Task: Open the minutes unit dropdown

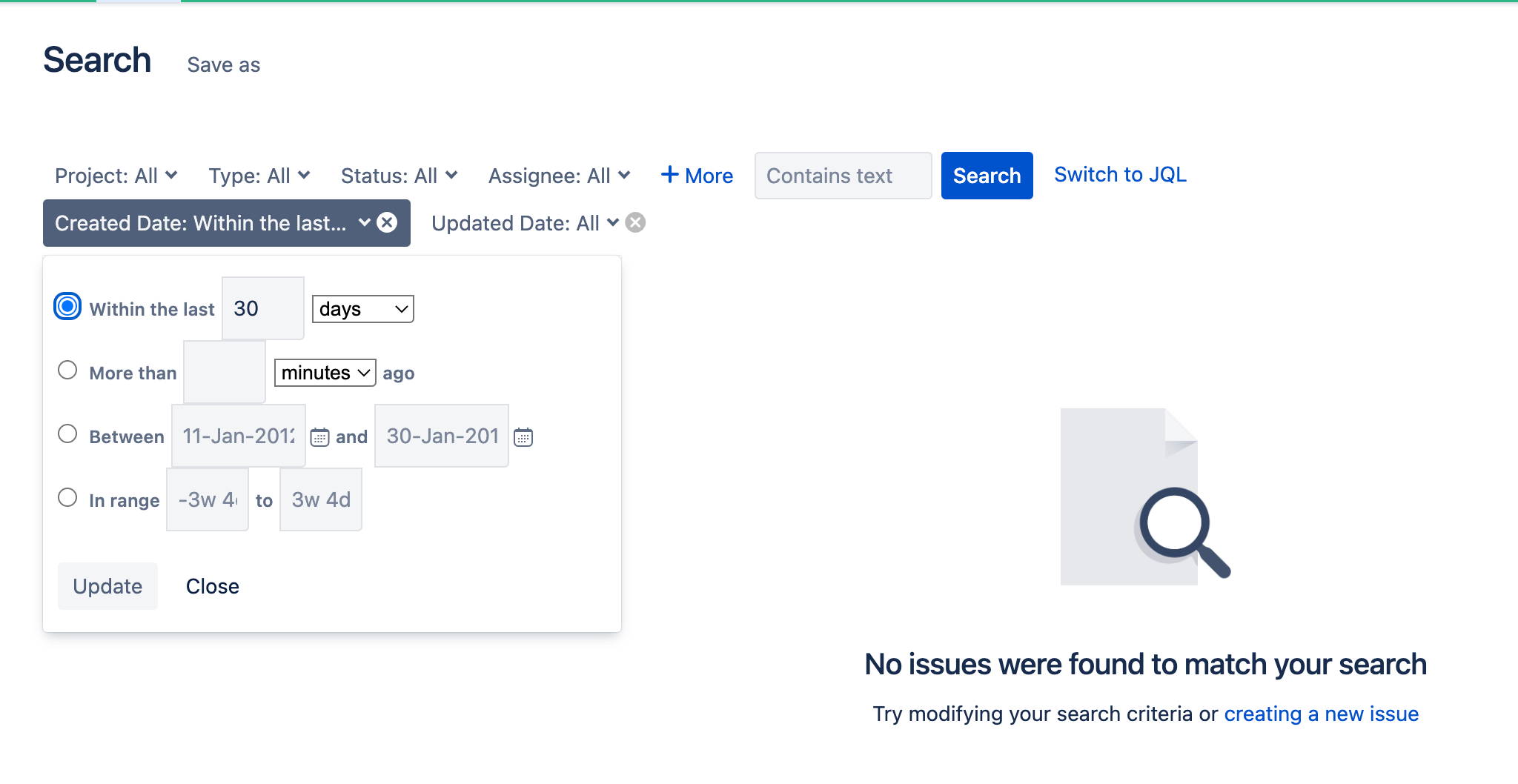Action: [x=324, y=373]
